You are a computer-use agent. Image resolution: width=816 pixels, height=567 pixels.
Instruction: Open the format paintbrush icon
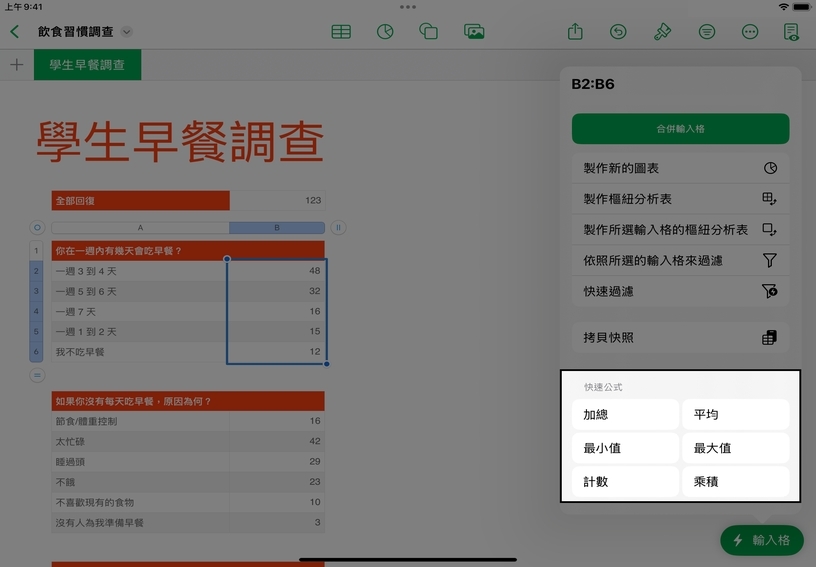(x=662, y=32)
